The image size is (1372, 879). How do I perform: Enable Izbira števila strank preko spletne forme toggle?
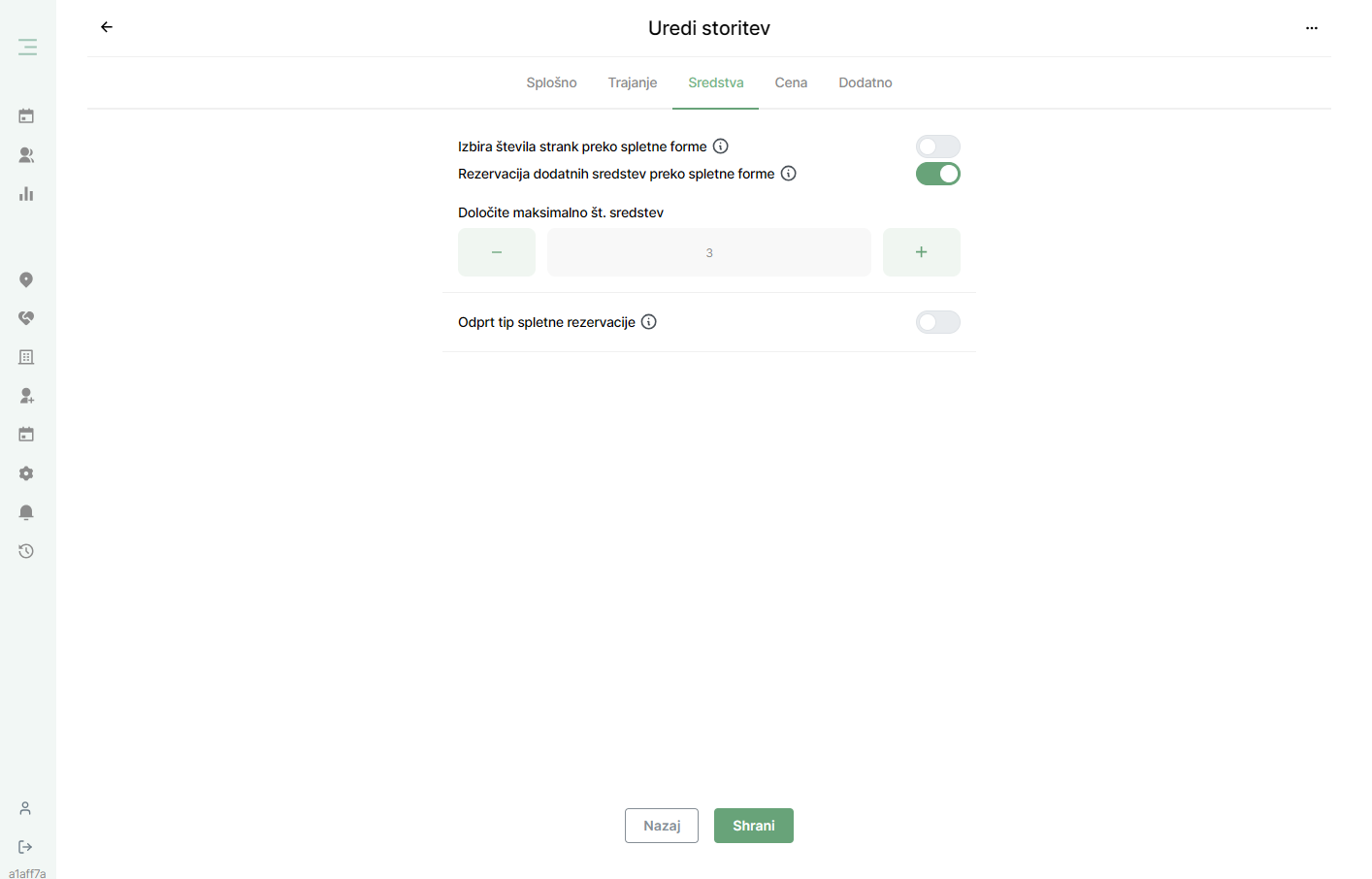(x=938, y=146)
